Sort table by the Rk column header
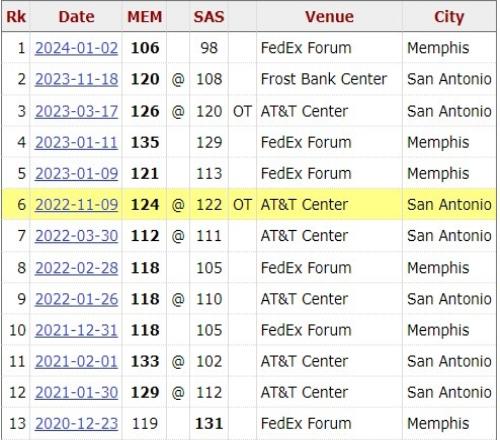The width and height of the screenshot is (500, 440). pyautogui.click(x=16, y=17)
